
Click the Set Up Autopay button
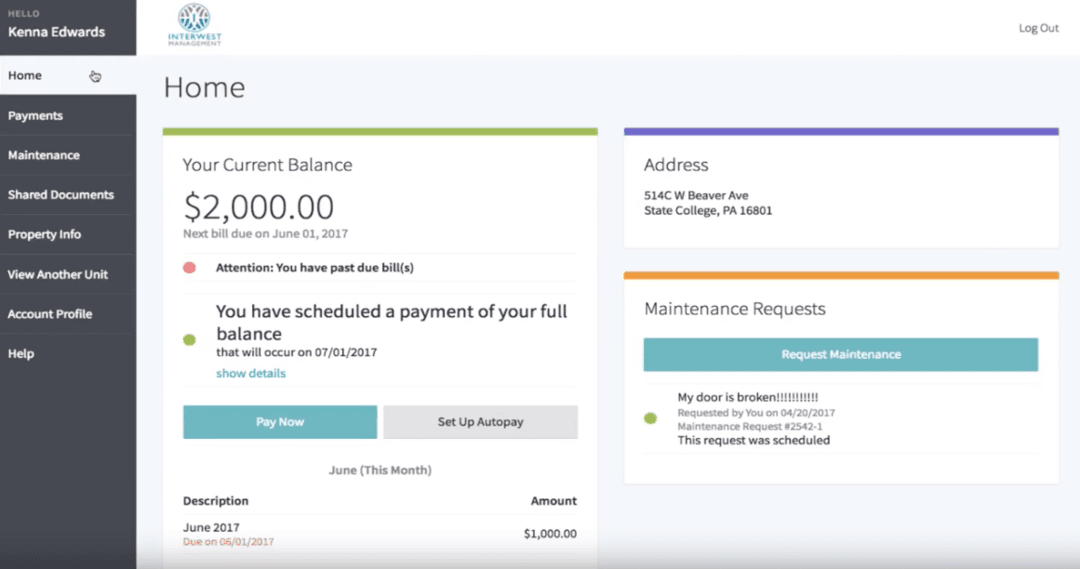pyautogui.click(x=480, y=422)
